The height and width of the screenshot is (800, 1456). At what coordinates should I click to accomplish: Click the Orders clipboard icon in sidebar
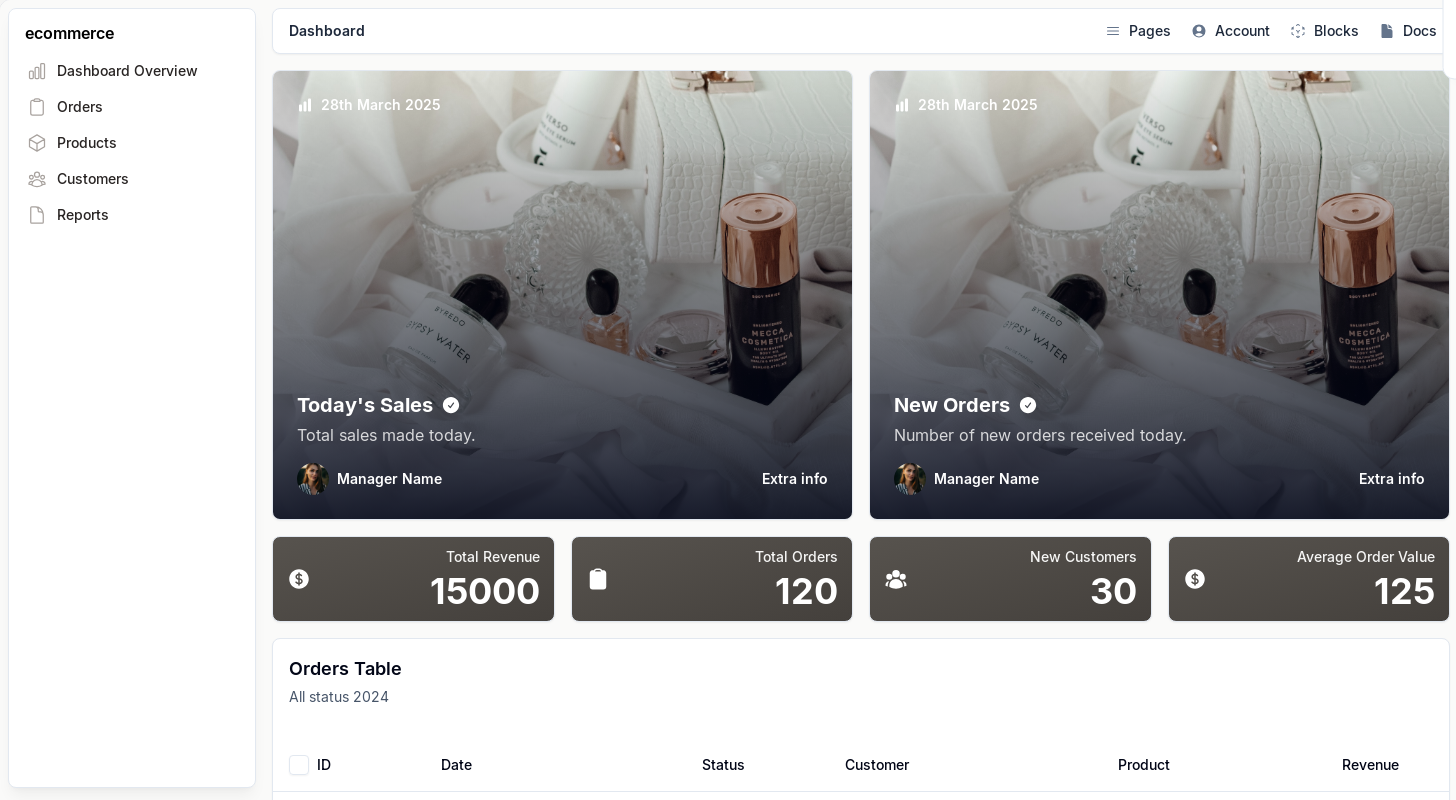pos(37,107)
